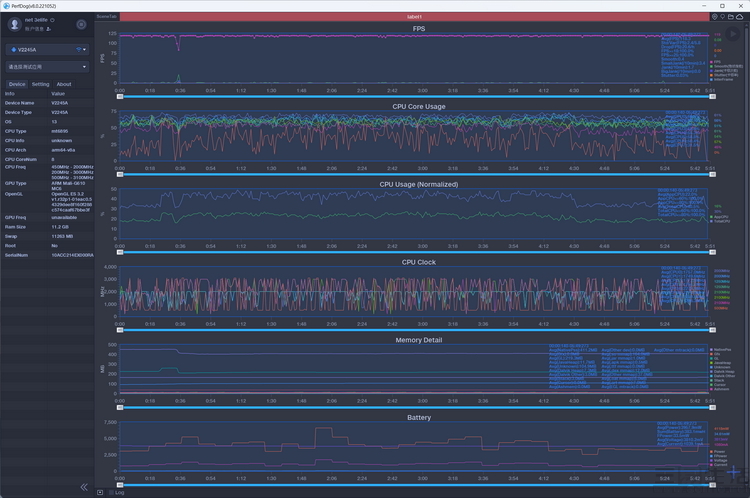
Task: Click the location-pin settings icon top right
Action: coord(715,17)
